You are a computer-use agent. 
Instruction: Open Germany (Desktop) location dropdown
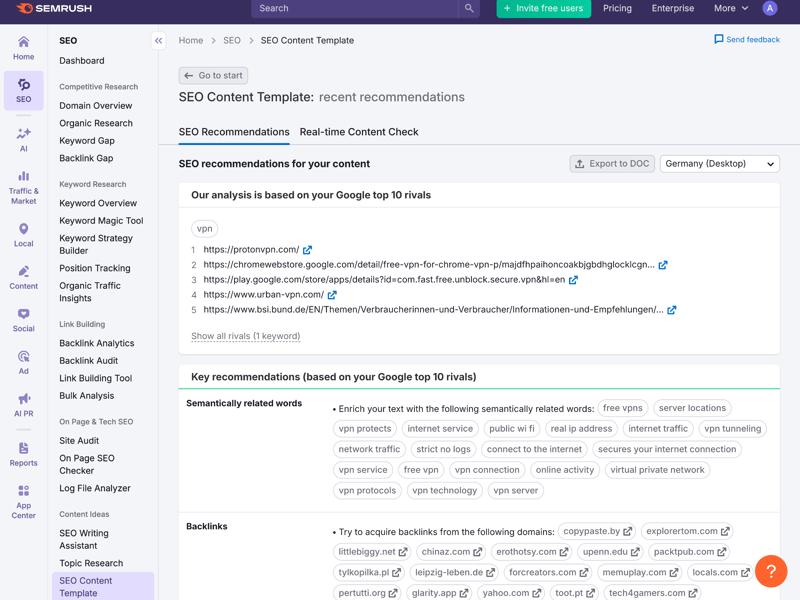719,164
